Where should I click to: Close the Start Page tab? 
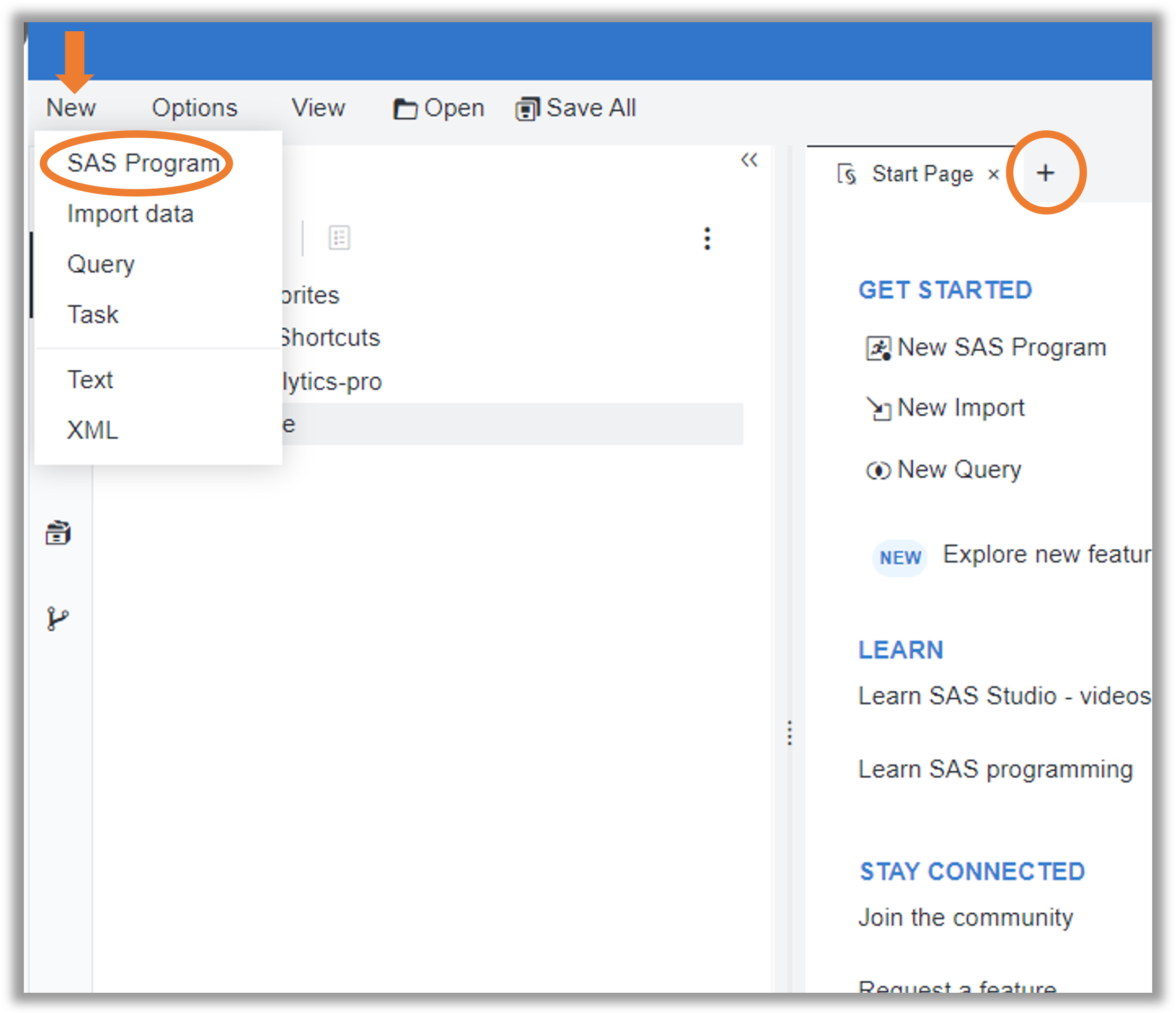(x=993, y=174)
